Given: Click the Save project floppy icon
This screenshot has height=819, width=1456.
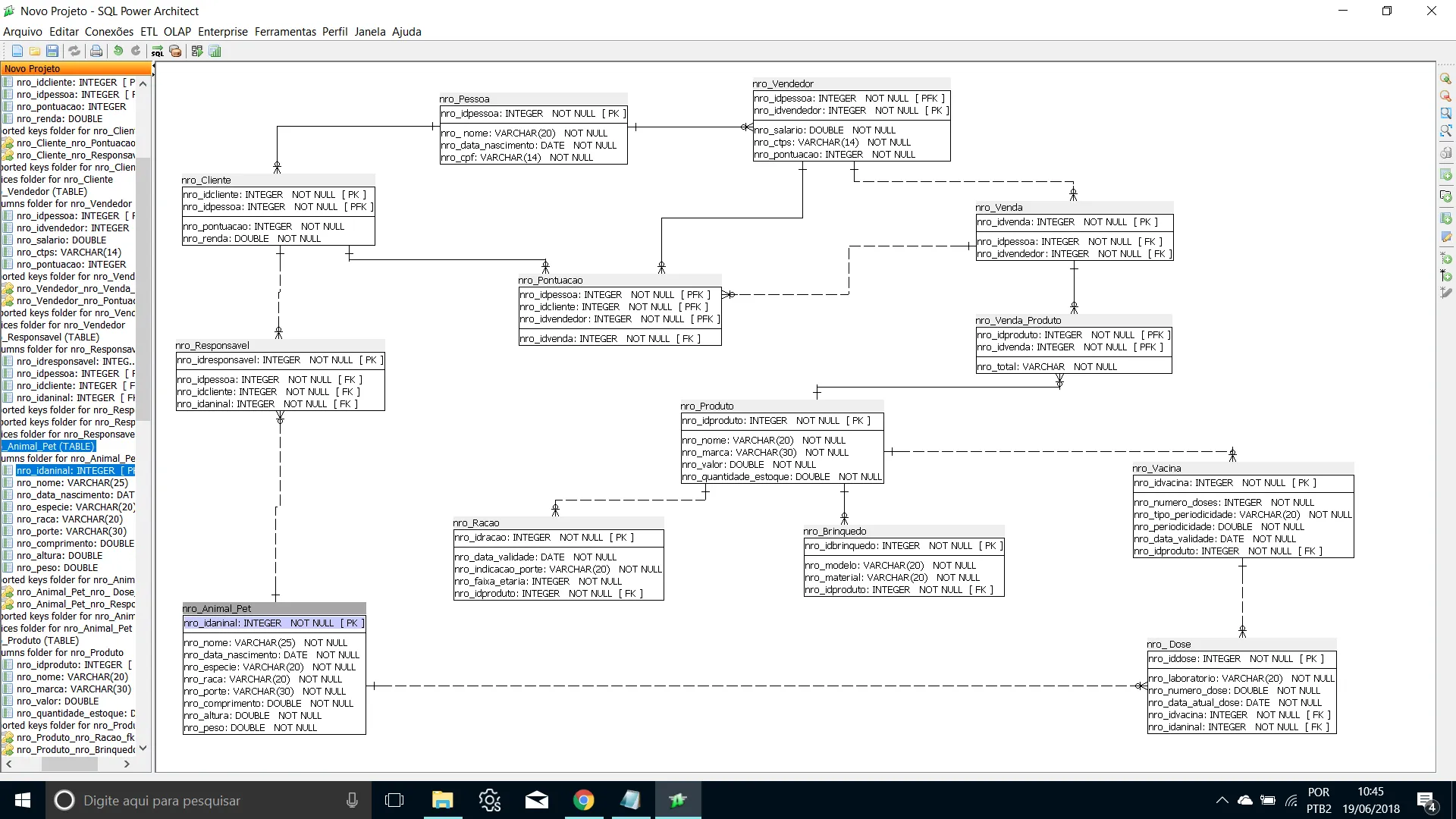Looking at the screenshot, I should point(52,51).
